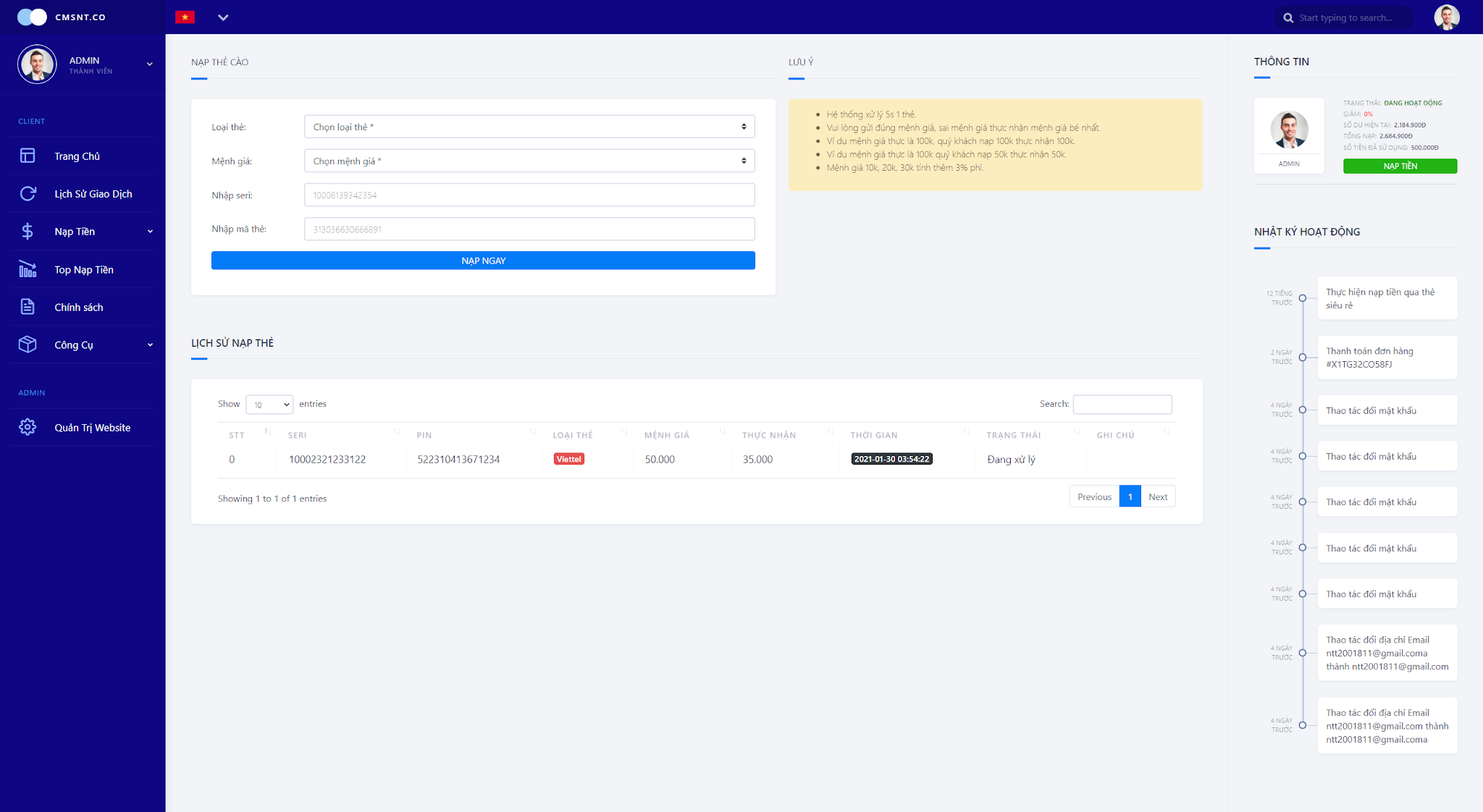This screenshot has width=1483, height=812.
Task: Click the green NẠP TIỀN button
Action: [x=1399, y=166]
